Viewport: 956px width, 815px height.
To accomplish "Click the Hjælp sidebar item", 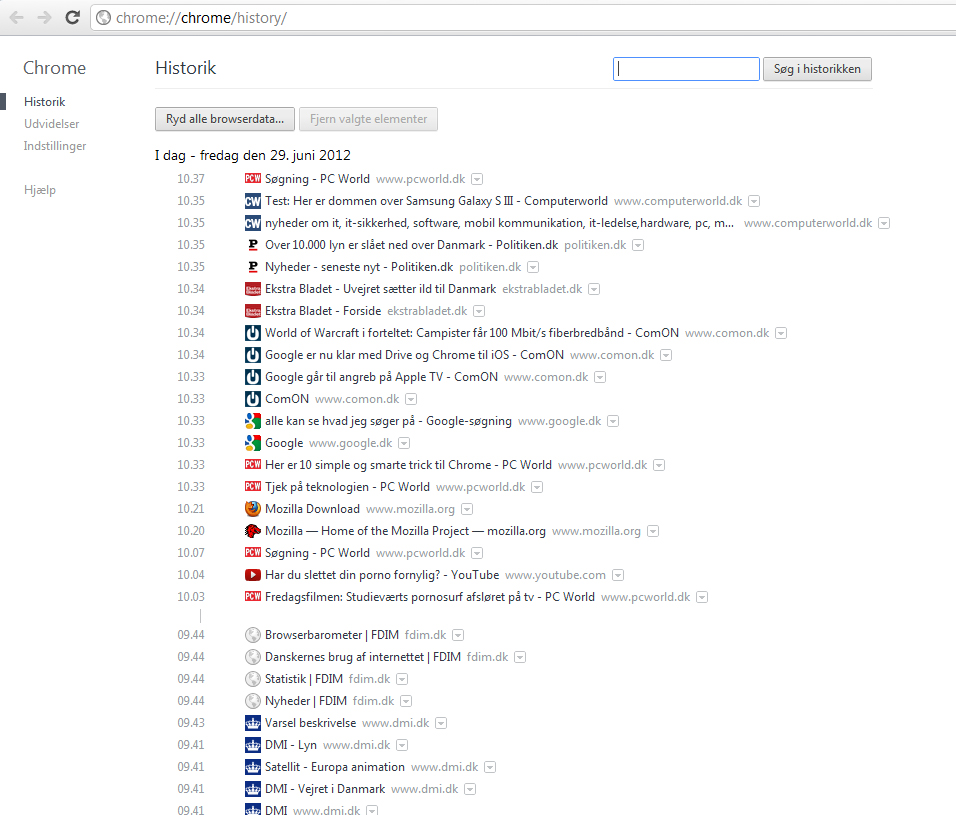I will [40, 190].
